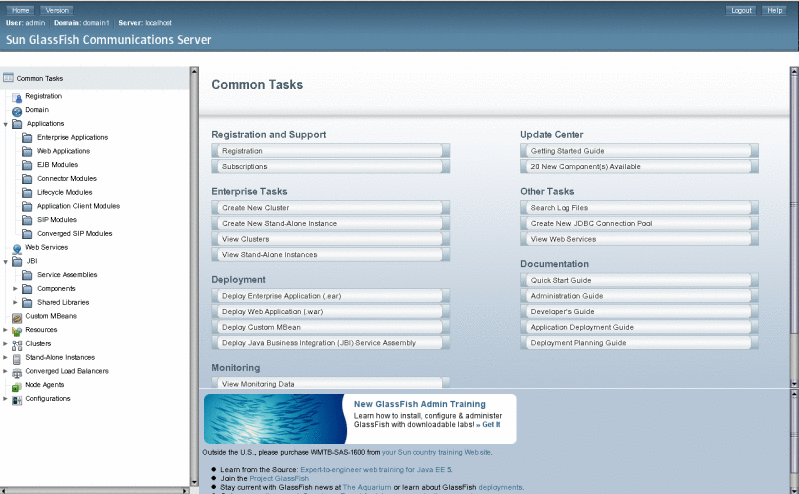Click the SIP Modules folder icon
This screenshot has width=799, height=494.
point(27,220)
